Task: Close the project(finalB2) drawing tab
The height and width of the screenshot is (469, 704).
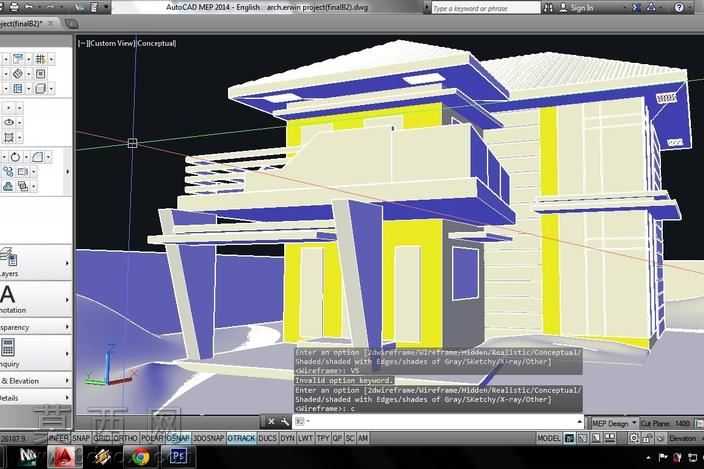Action: click(50, 23)
